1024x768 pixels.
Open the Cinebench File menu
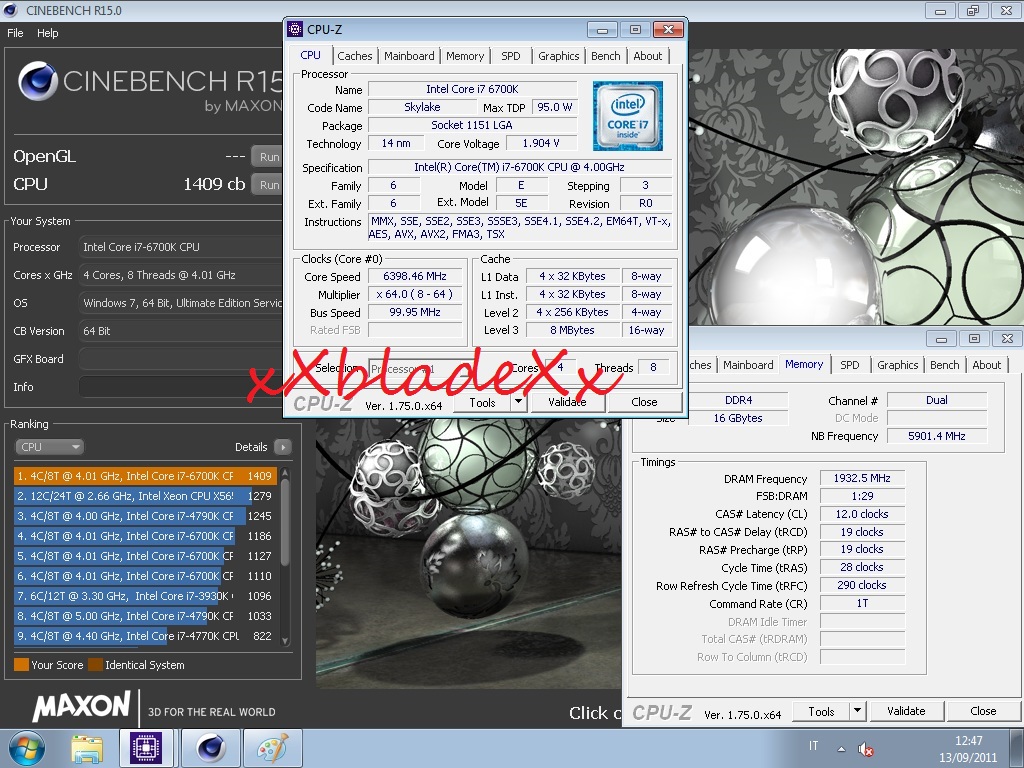15,33
